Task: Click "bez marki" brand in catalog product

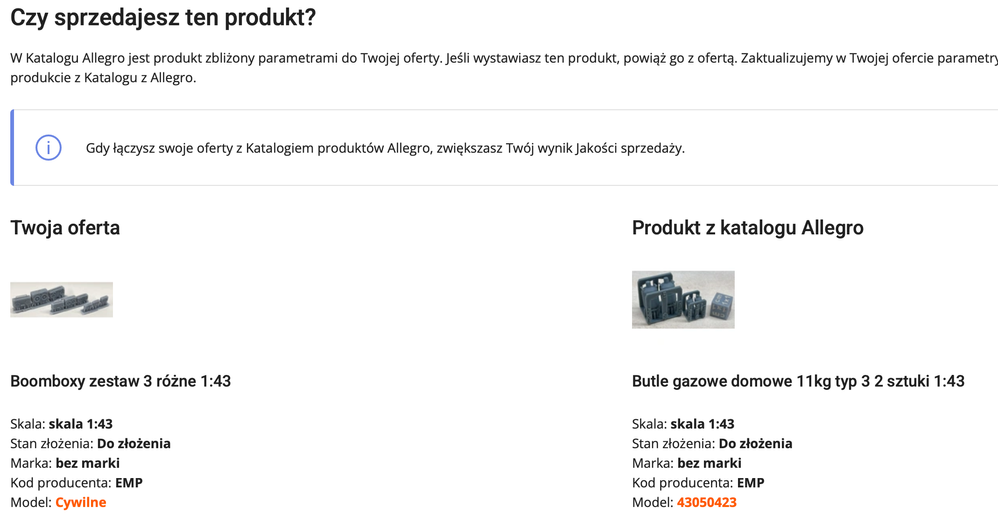Action: pyautogui.click(x=709, y=463)
